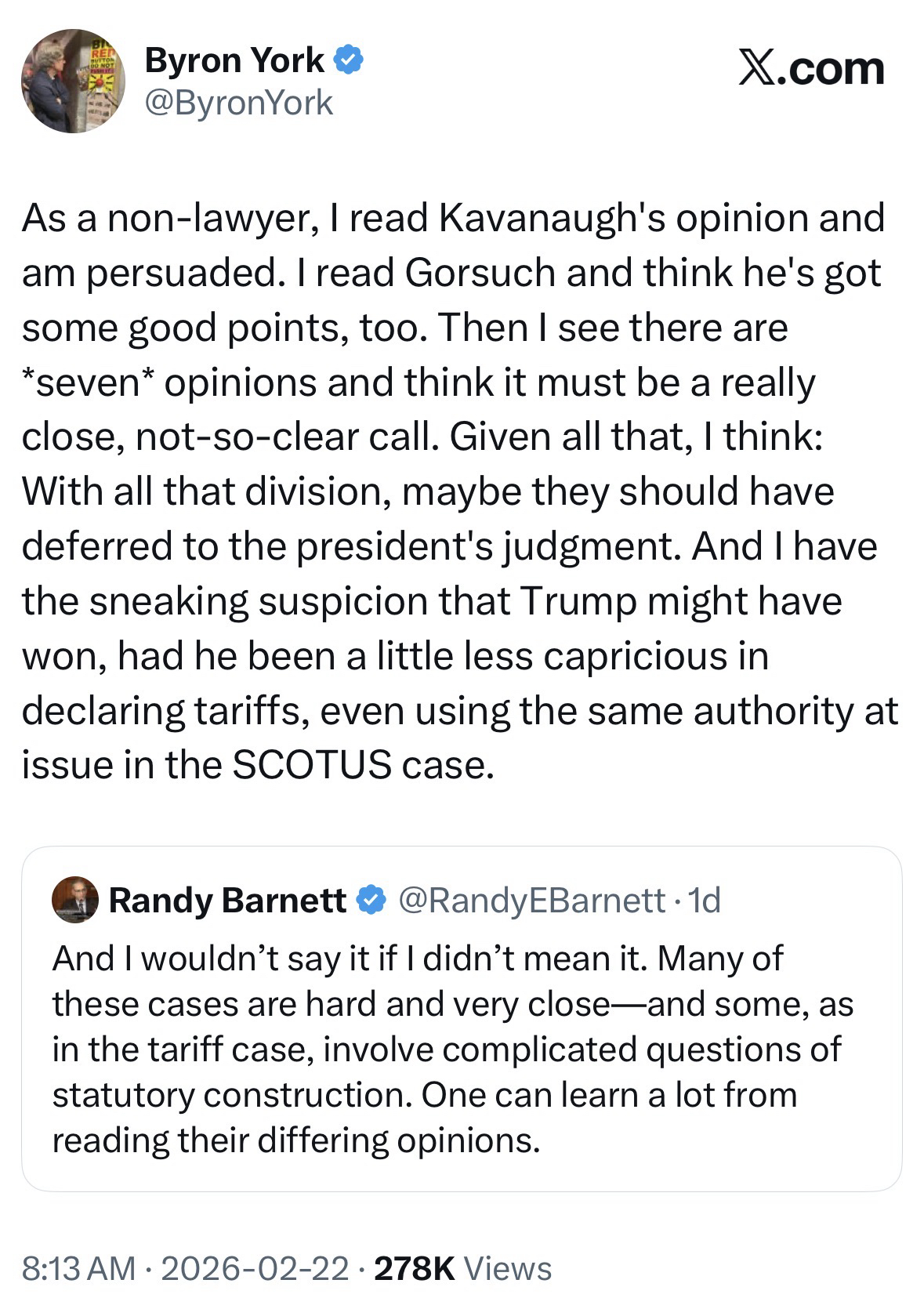Click the 8:13 AM post time
This screenshot has width=924, height=1316.
pyautogui.click(x=78, y=1268)
